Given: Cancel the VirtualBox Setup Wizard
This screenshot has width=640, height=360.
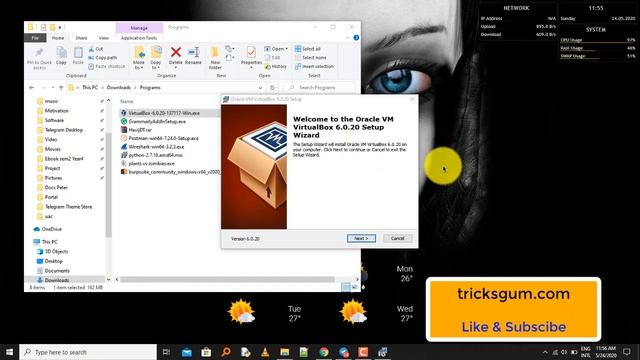Looking at the screenshot, I should (x=398, y=238).
